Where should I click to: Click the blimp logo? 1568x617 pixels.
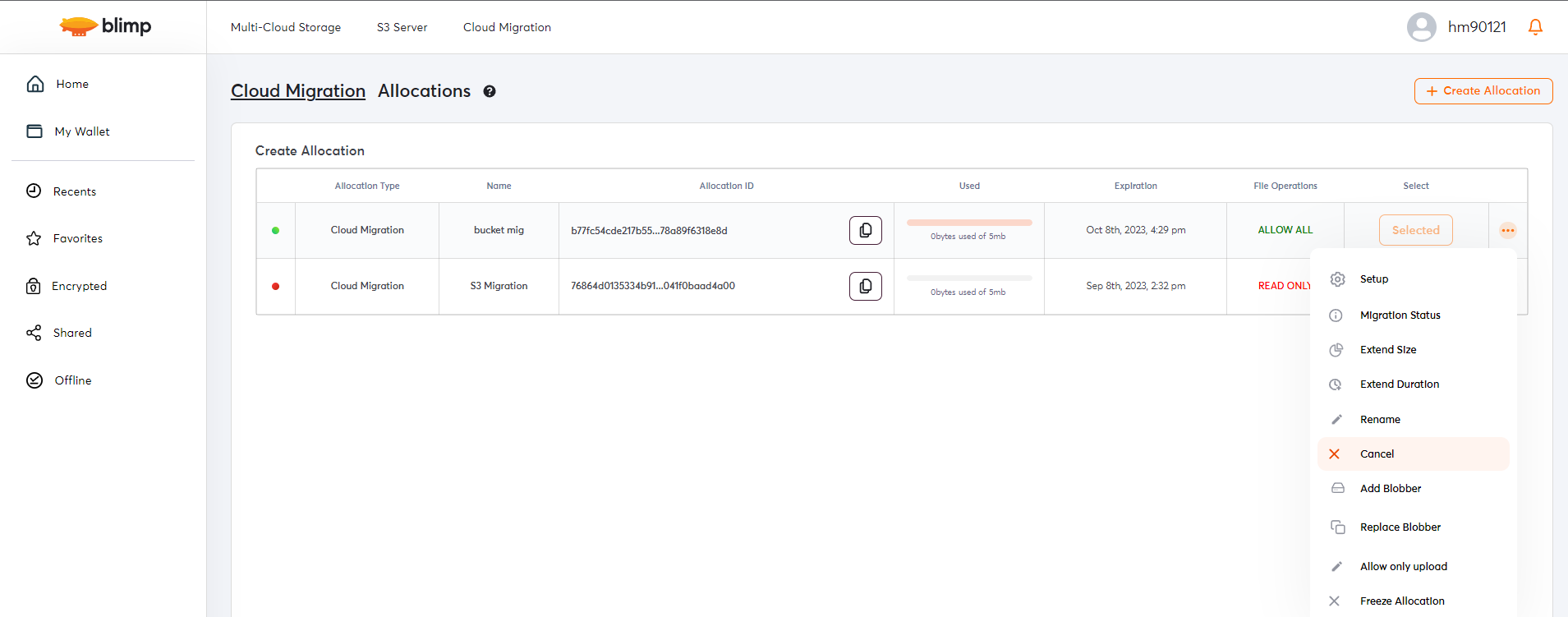(x=105, y=26)
